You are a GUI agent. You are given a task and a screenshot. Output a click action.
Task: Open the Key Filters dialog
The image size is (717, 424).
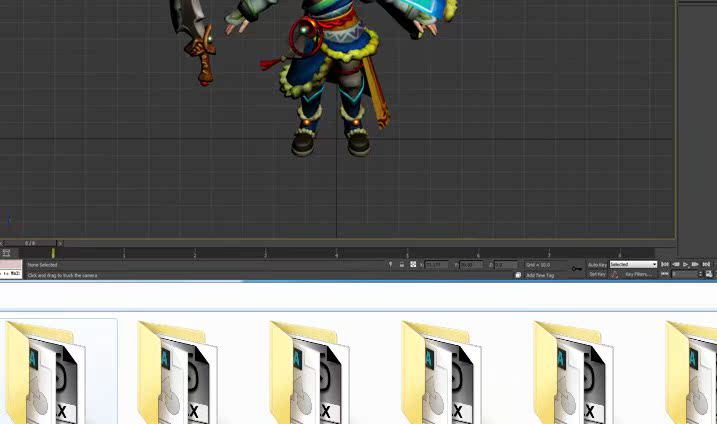[638, 274]
